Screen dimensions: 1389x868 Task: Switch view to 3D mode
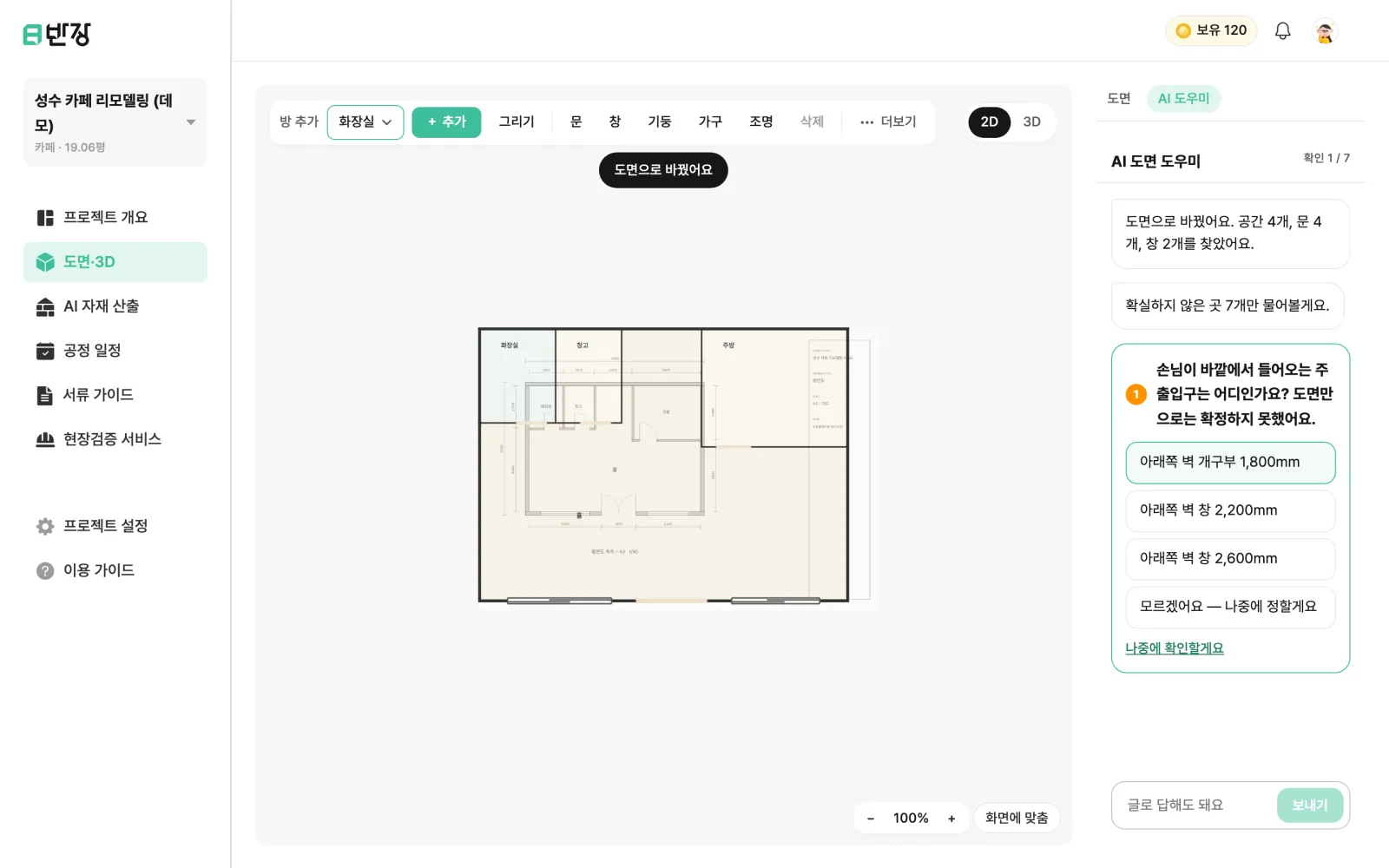pos(1031,122)
